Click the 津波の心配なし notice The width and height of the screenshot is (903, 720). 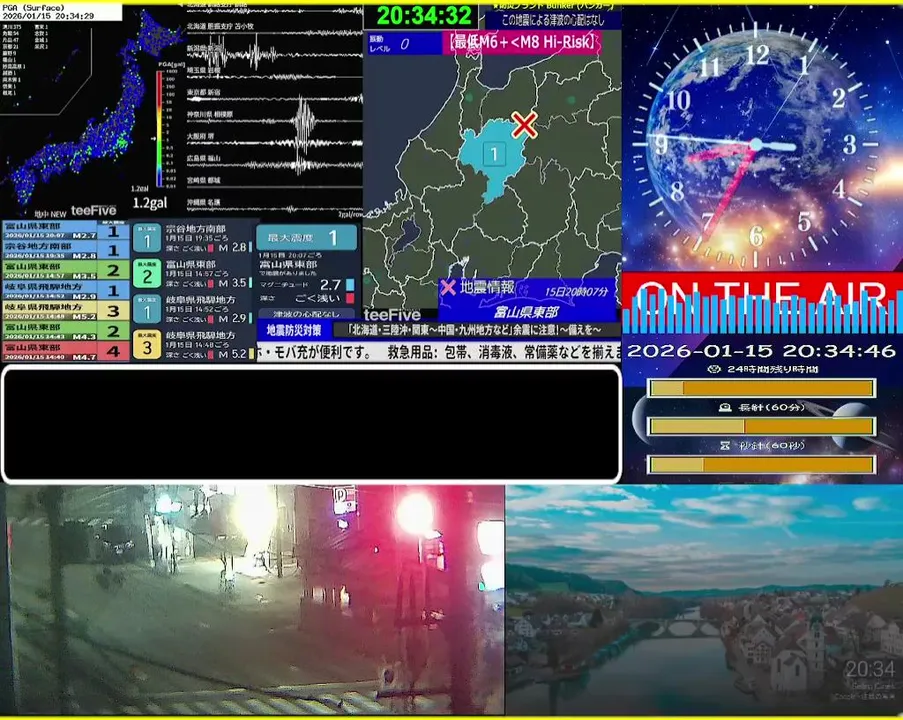[x=306, y=314]
